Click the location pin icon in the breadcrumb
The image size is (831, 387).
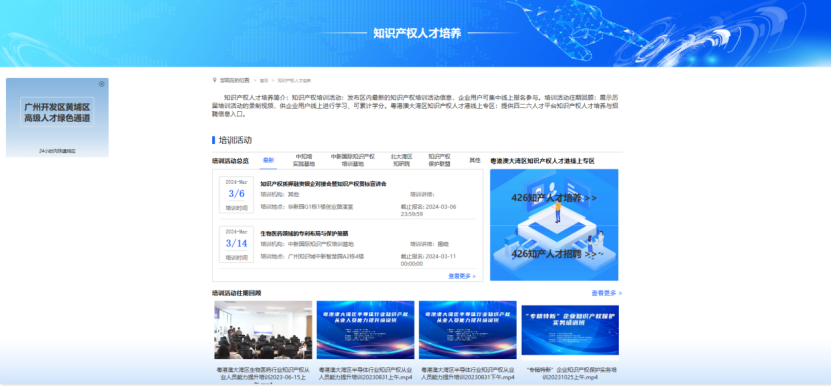point(215,81)
